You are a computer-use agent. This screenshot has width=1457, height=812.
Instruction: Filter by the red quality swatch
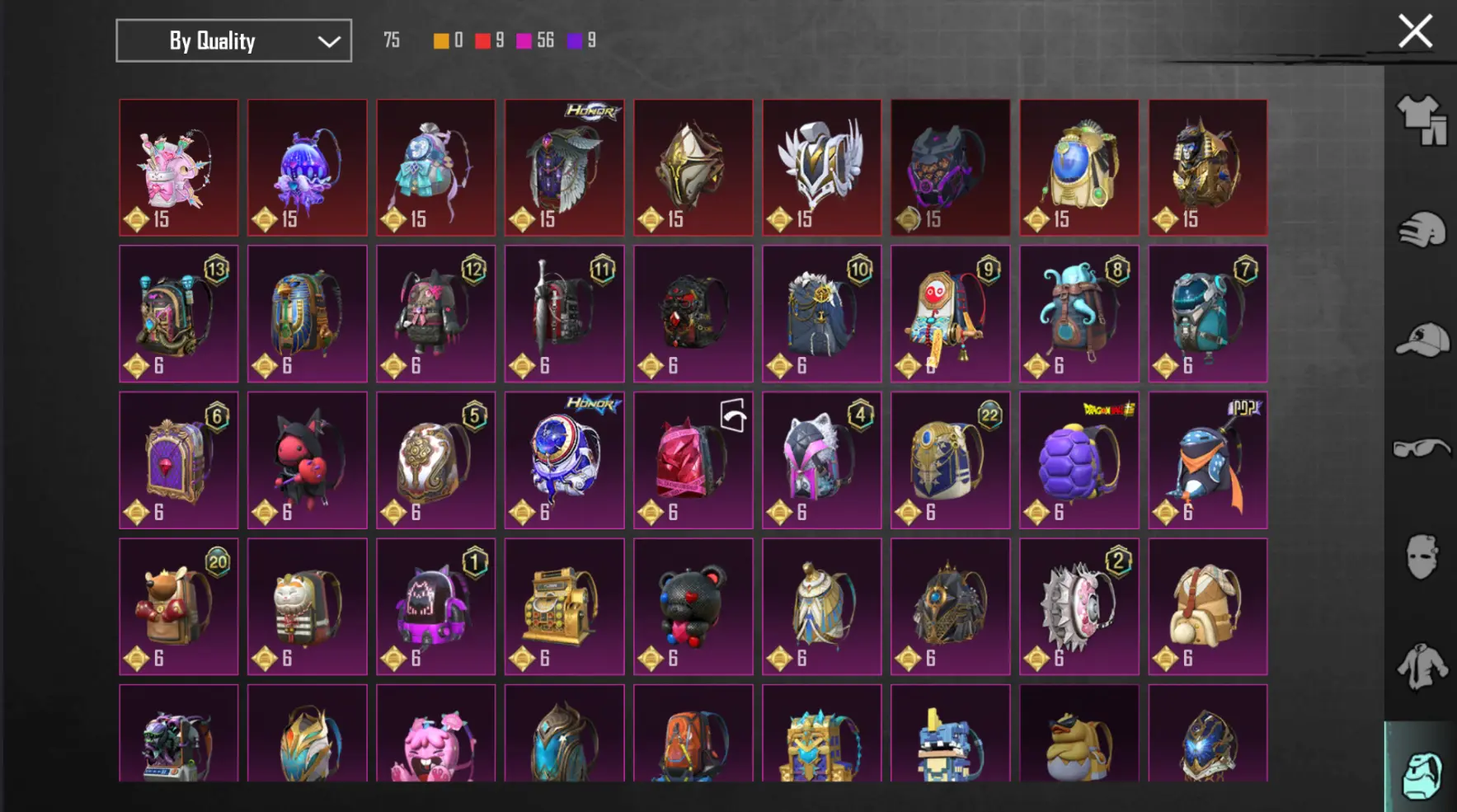pyautogui.click(x=482, y=40)
